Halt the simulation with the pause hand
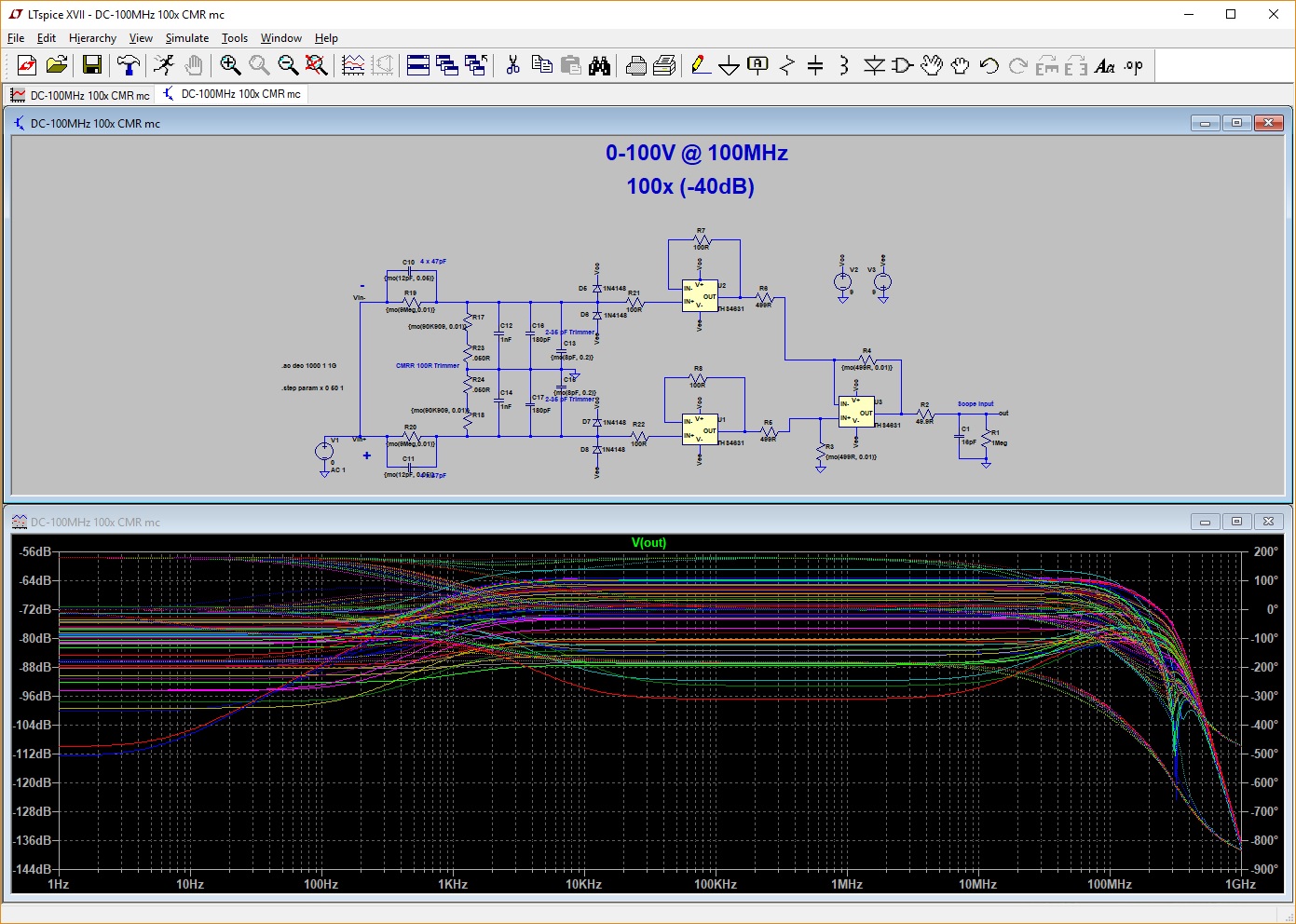 pyautogui.click(x=194, y=65)
